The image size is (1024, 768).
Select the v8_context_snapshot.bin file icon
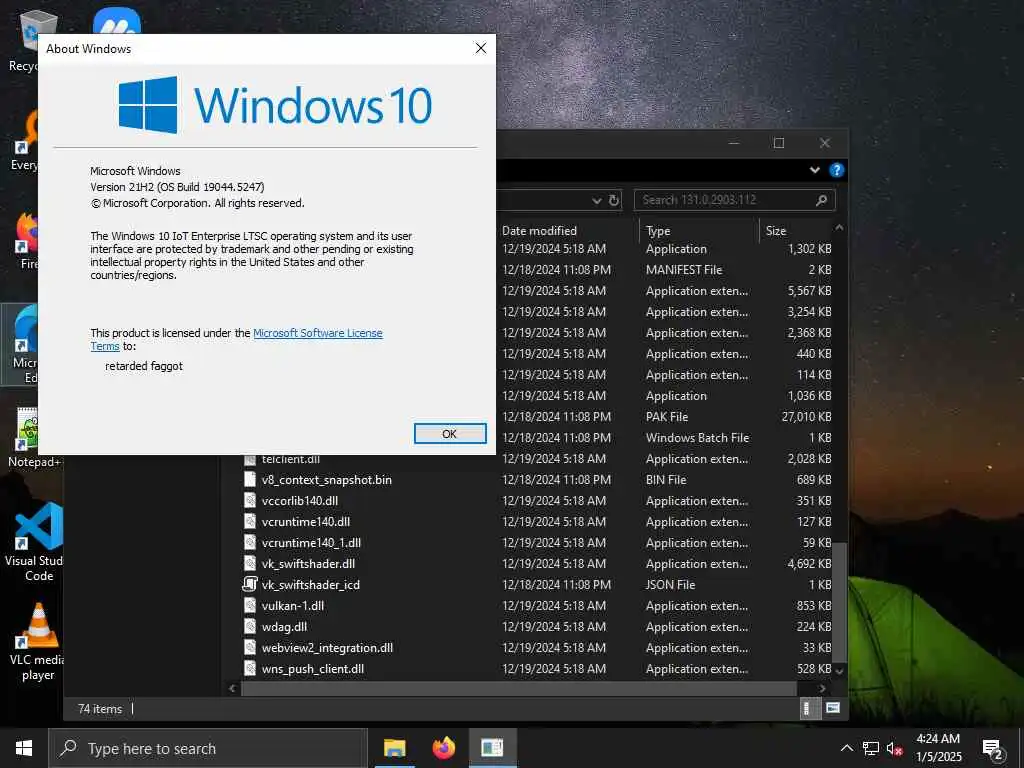pos(249,479)
